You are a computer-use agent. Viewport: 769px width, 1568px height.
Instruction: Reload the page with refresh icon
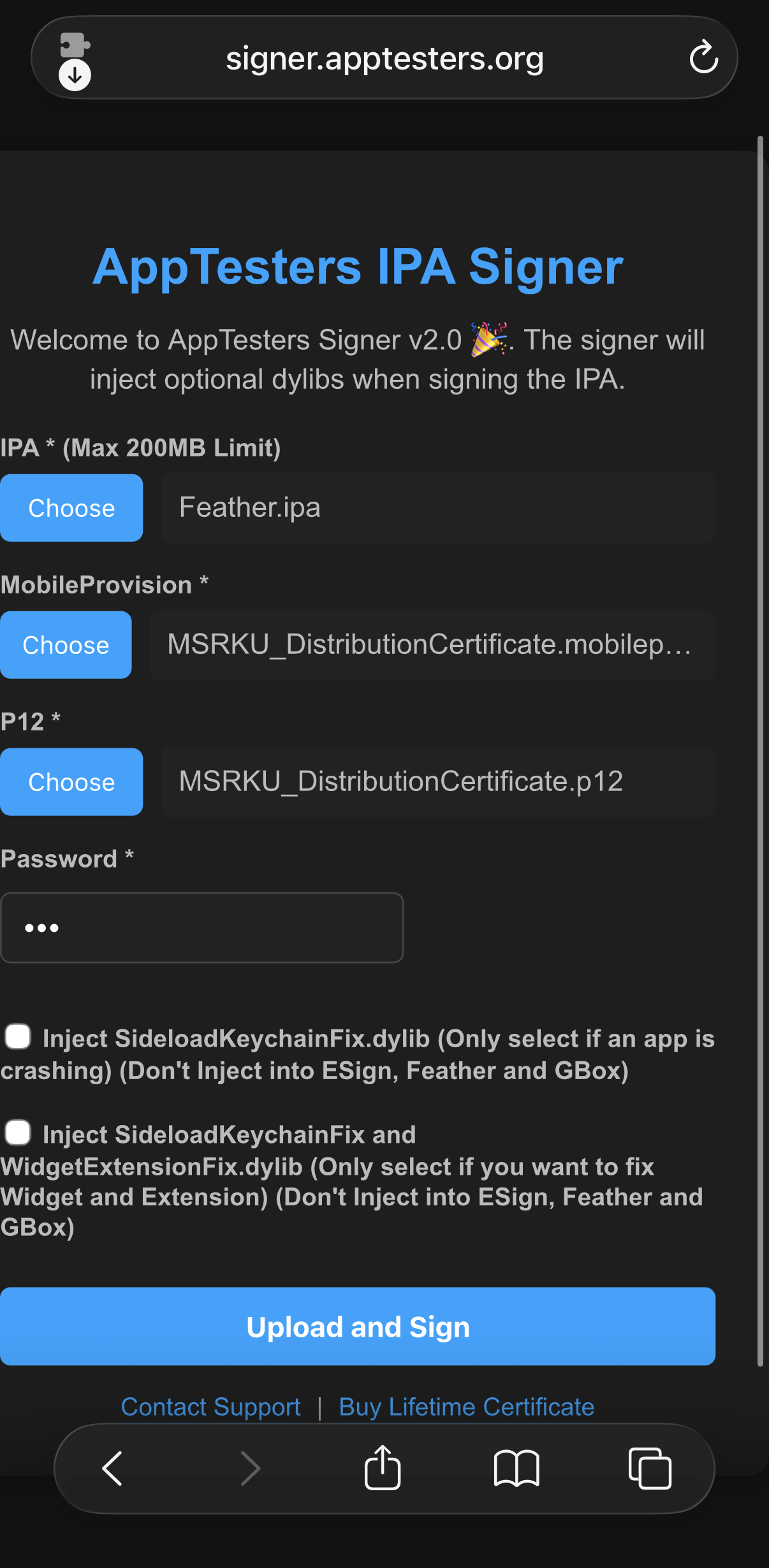pos(703,57)
